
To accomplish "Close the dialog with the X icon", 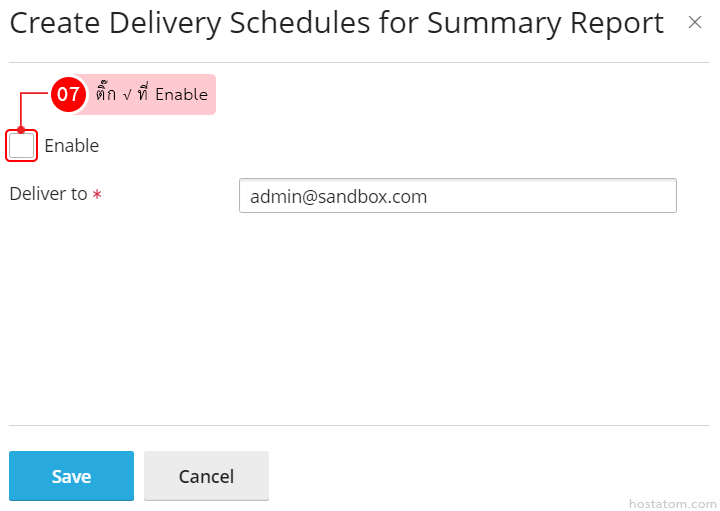I will tap(695, 22).
